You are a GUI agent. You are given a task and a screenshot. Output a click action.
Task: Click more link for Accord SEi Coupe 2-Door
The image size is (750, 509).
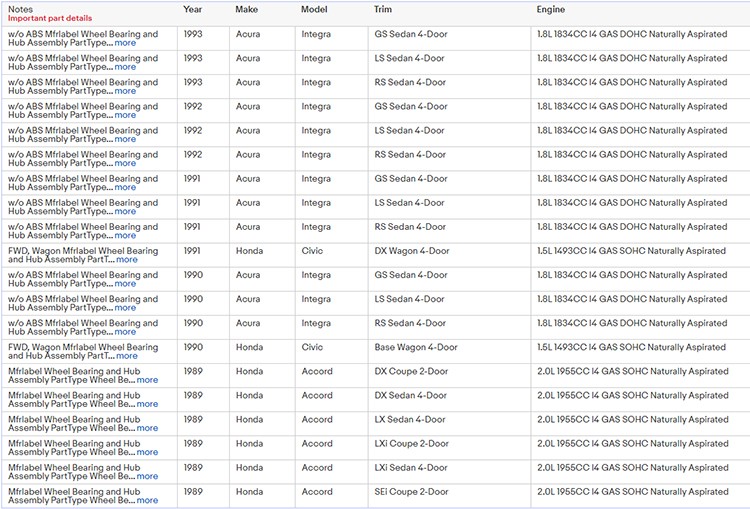click(x=147, y=500)
